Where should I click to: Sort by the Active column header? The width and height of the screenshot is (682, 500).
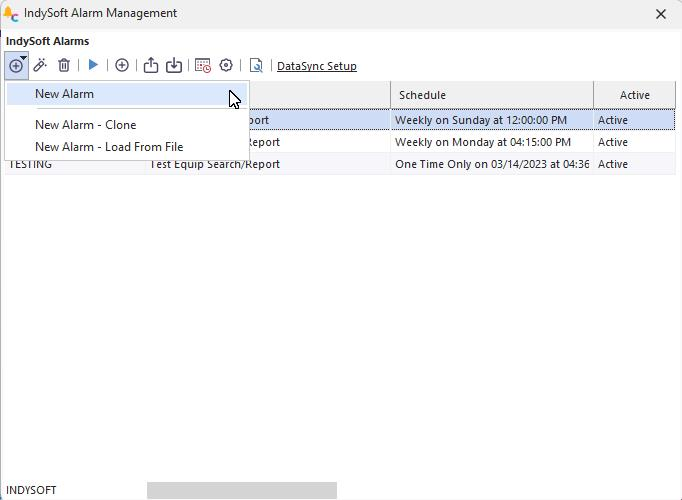click(634, 95)
